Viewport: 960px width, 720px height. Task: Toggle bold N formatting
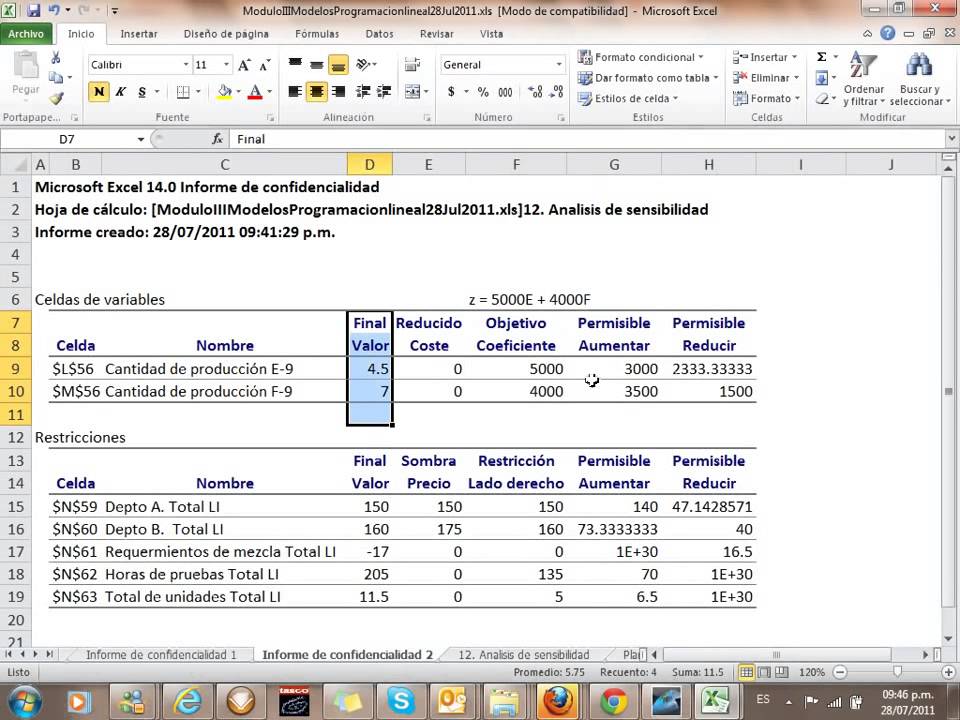[x=99, y=92]
